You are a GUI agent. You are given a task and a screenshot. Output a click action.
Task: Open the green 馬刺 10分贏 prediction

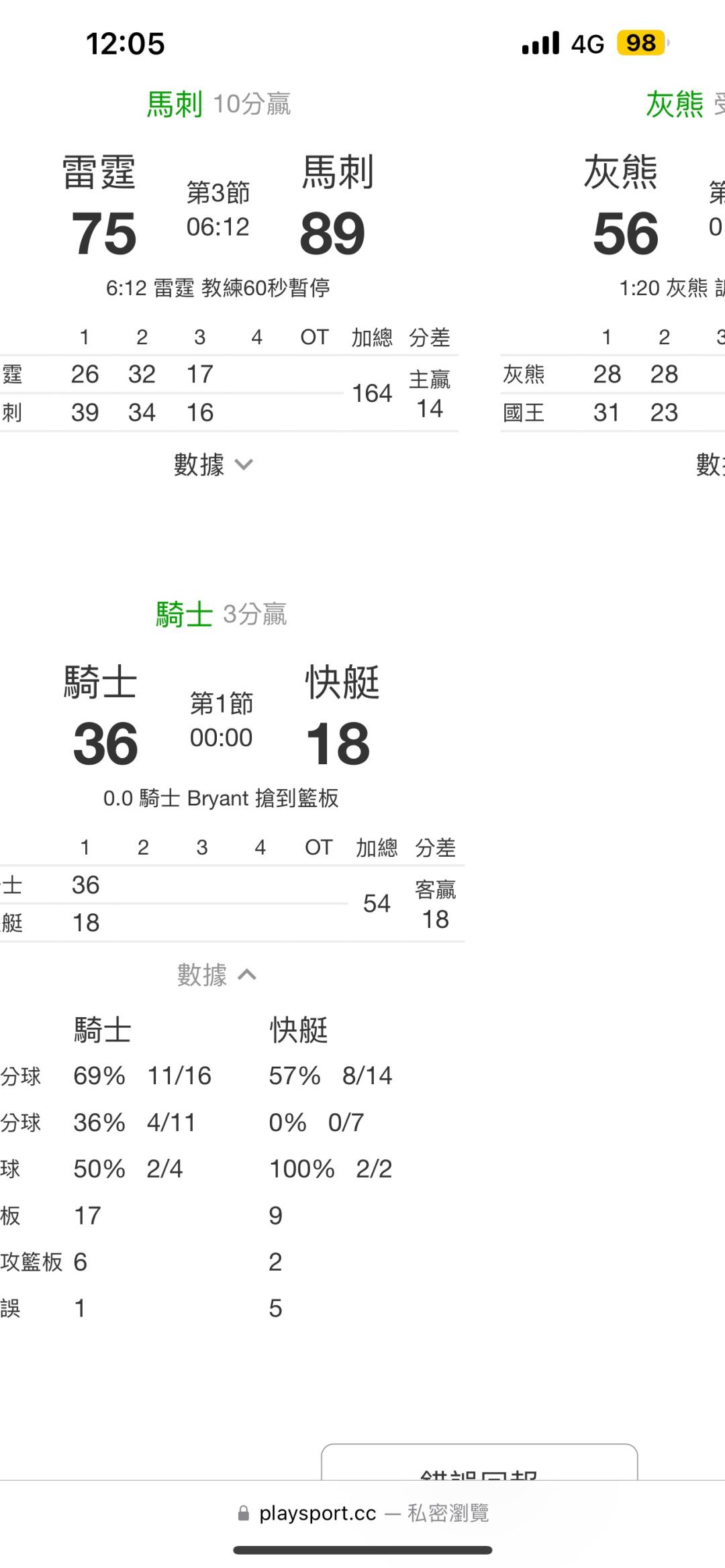(x=218, y=105)
